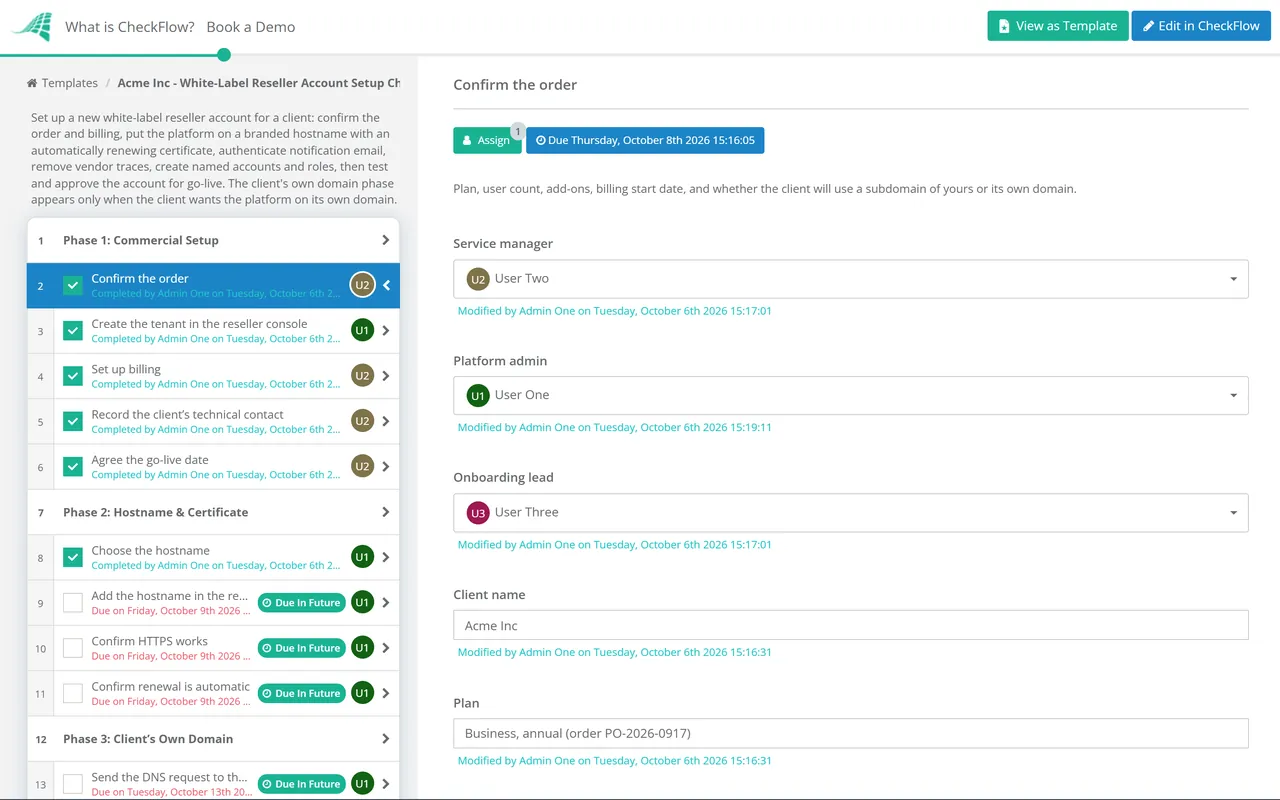
Task: Open the Onboarding lead dropdown
Action: pos(851,513)
